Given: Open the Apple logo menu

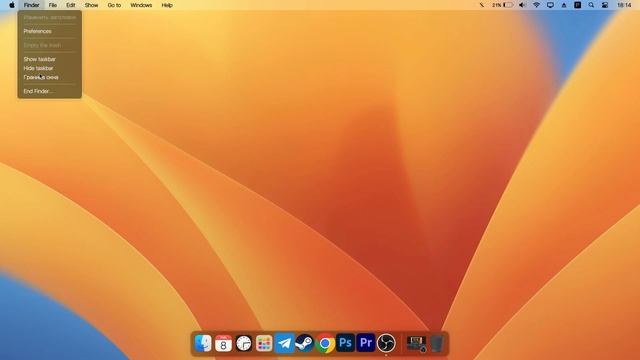Looking at the screenshot, I should [x=12, y=5].
